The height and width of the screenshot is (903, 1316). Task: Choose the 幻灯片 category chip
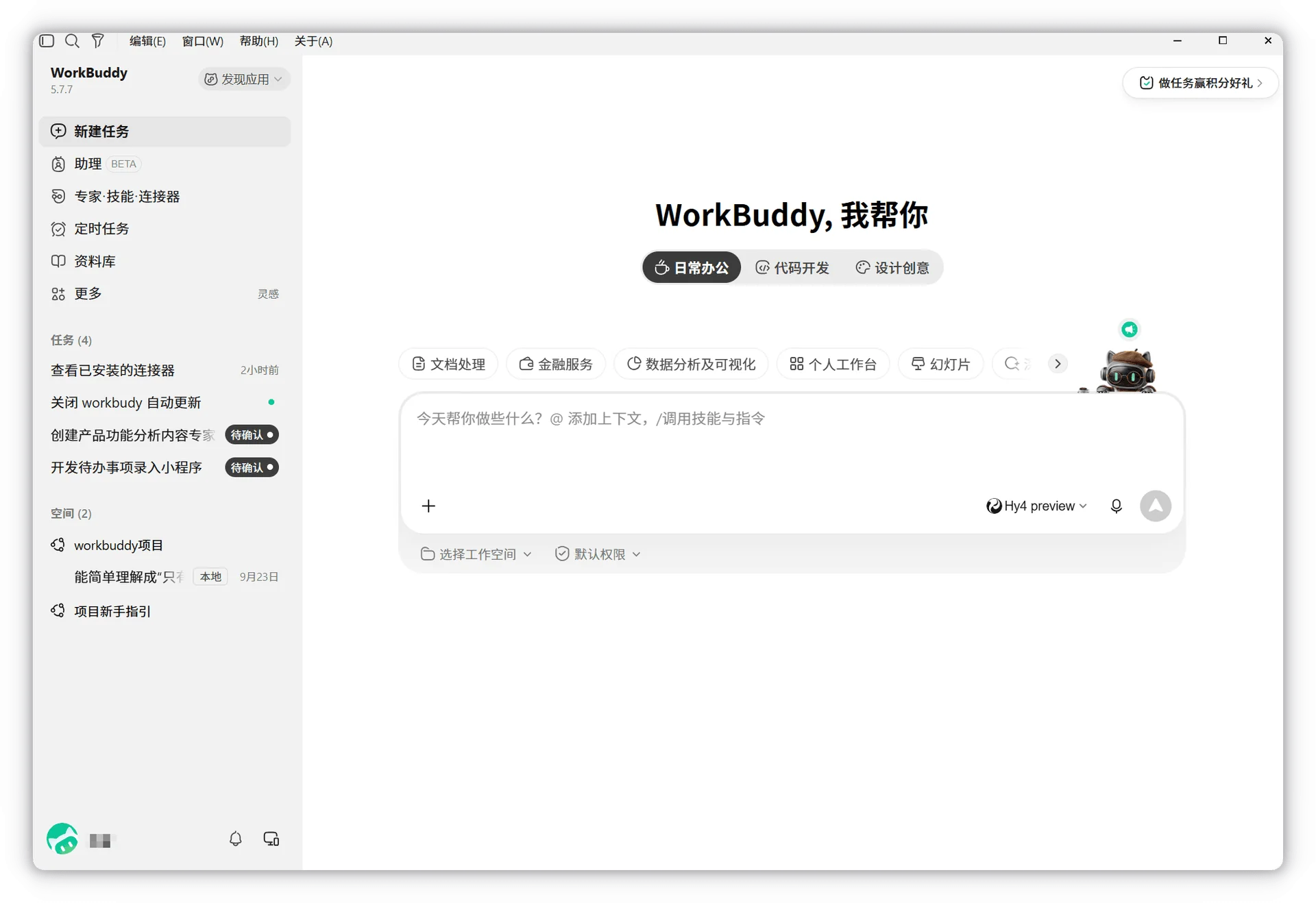[x=940, y=364]
